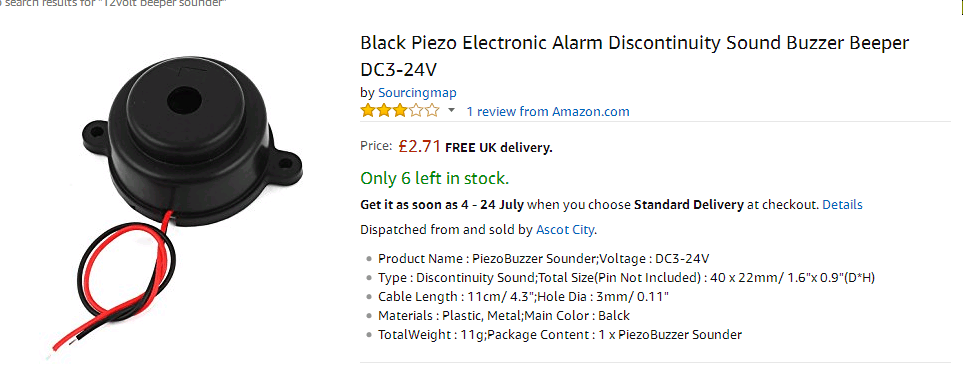
Task: Click the first gold rating star
Action: click(368, 111)
